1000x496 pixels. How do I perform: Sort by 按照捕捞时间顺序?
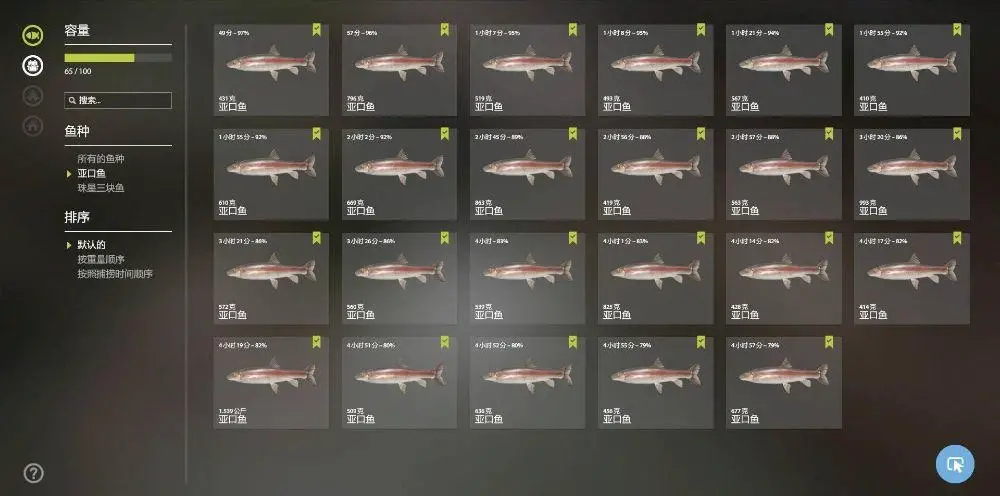coord(115,274)
